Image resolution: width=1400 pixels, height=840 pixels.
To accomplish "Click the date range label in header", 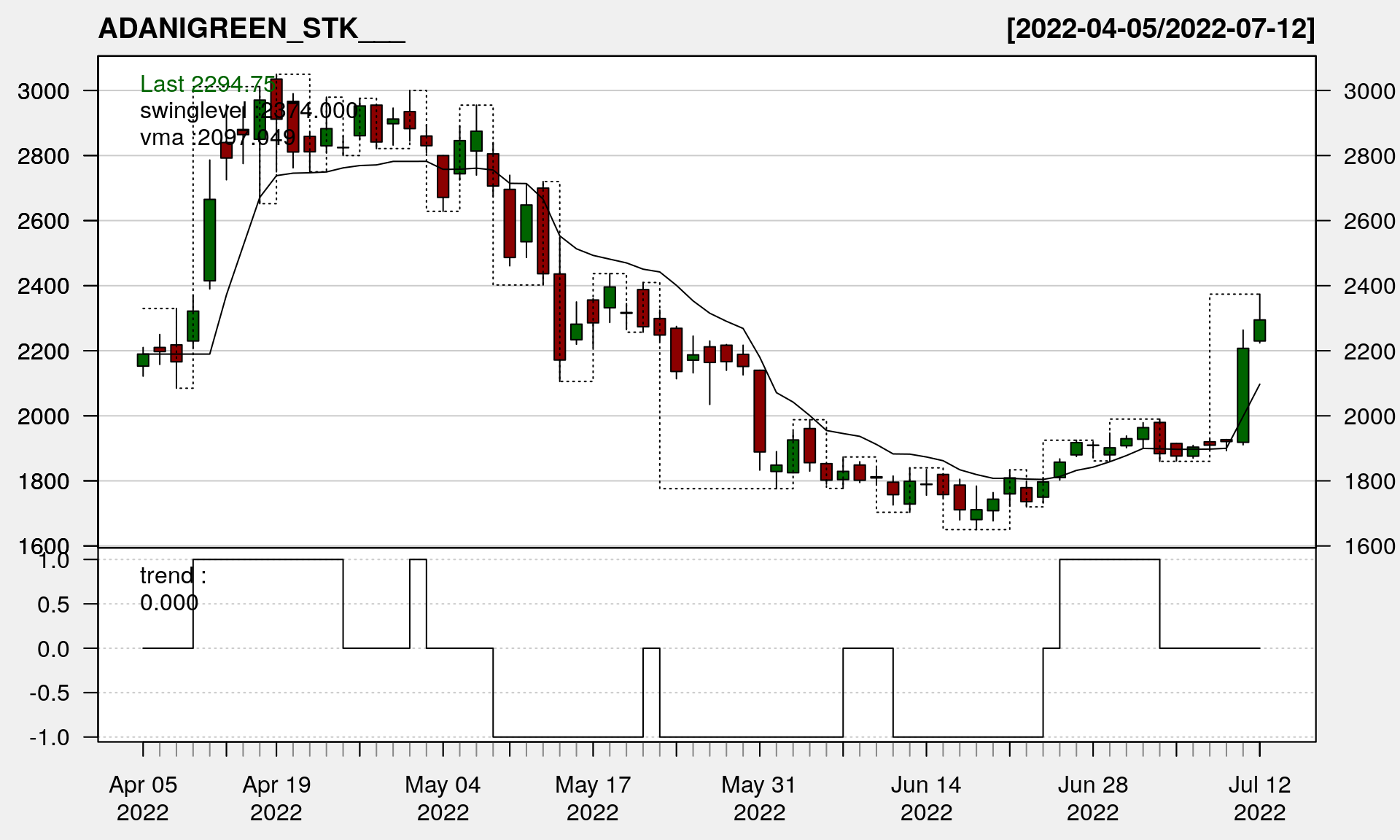I will 1160,28.
